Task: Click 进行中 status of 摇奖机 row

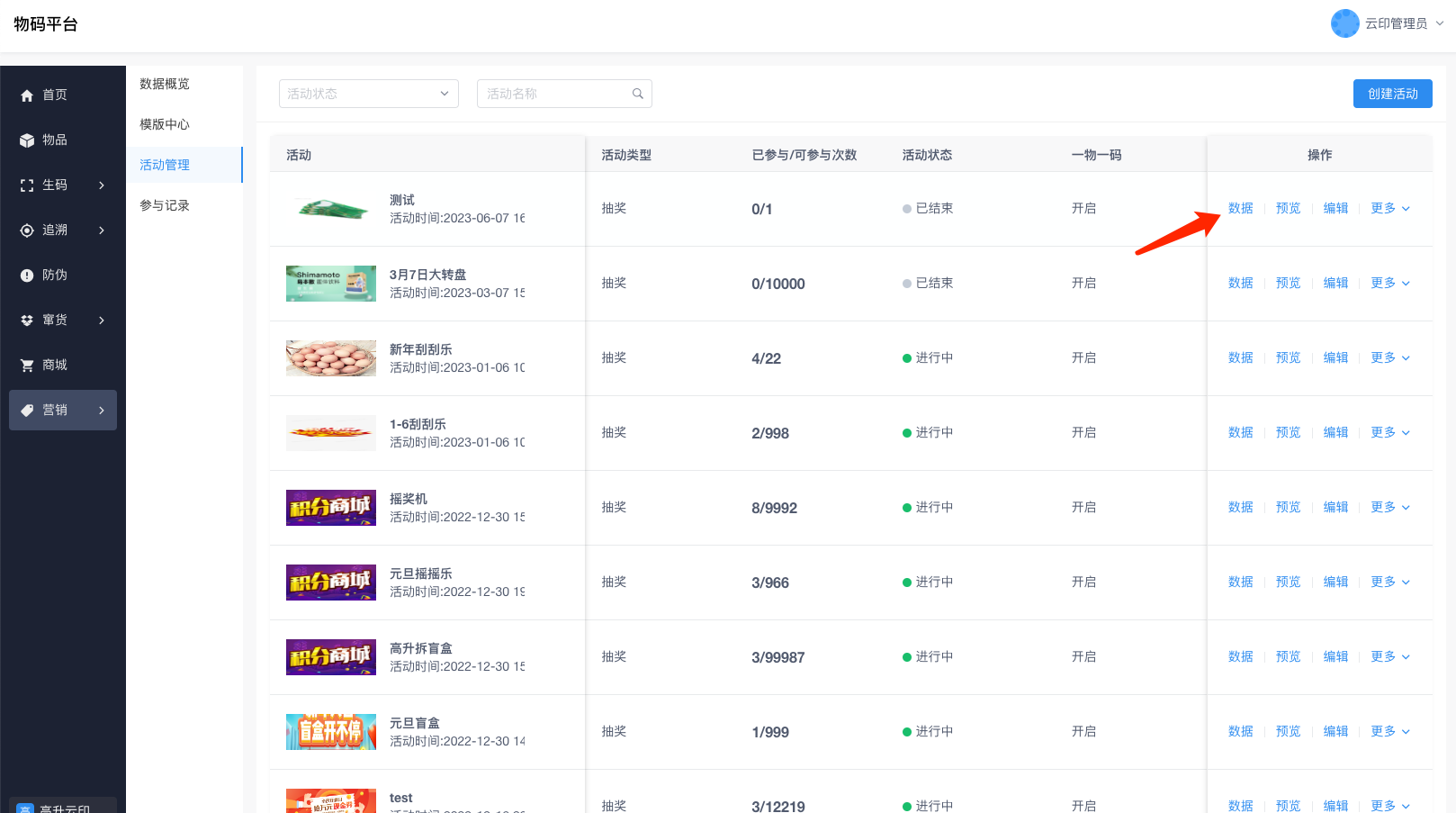Action: (928, 507)
